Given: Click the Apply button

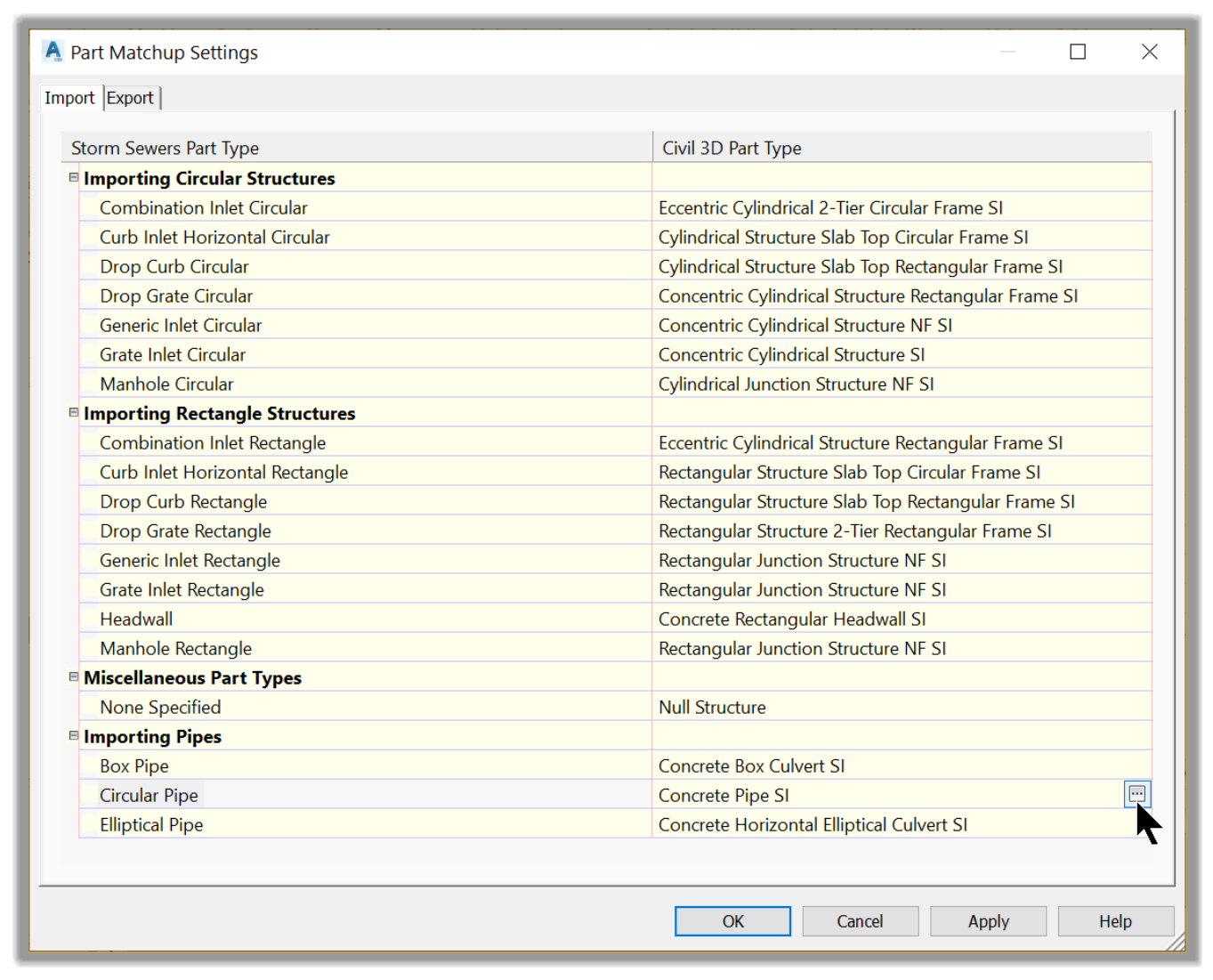Looking at the screenshot, I should pos(988,921).
